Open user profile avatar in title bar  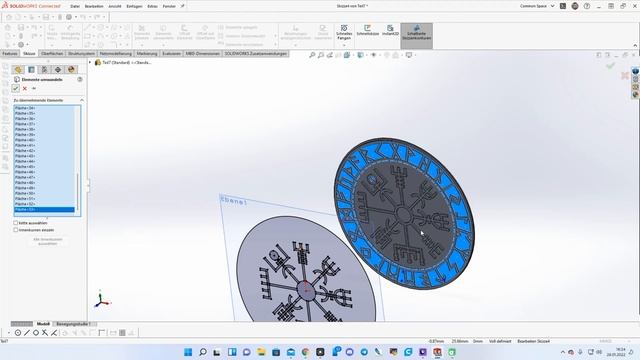tap(575, 6)
